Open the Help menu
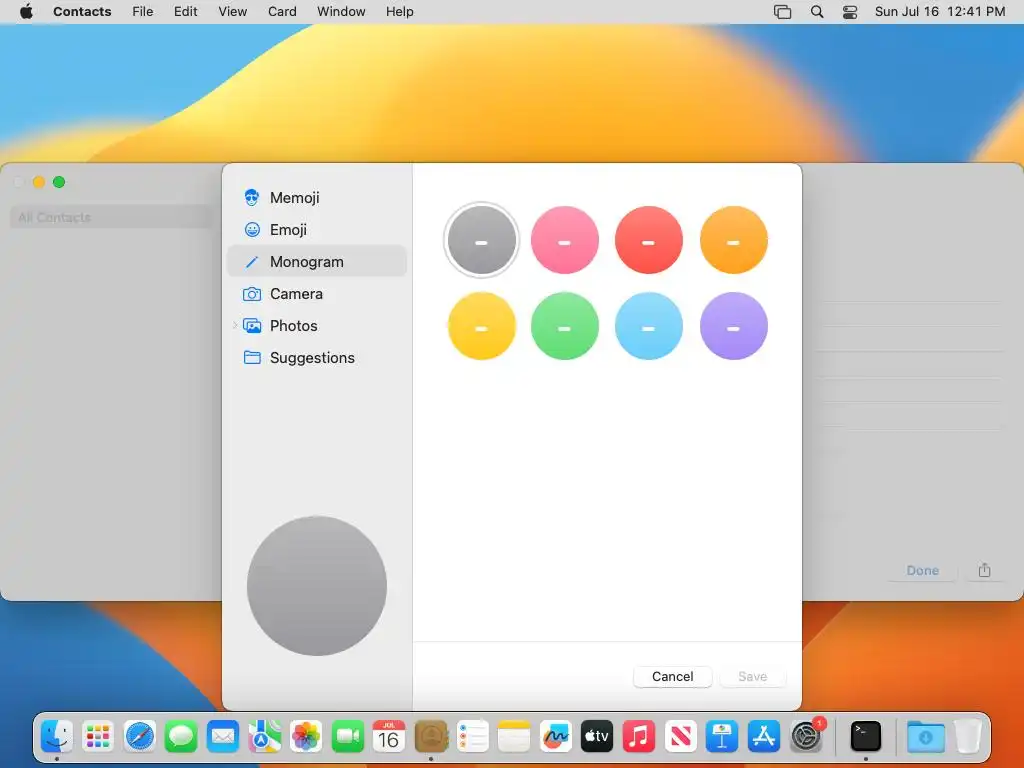This screenshot has width=1024, height=768. pyautogui.click(x=400, y=12)
